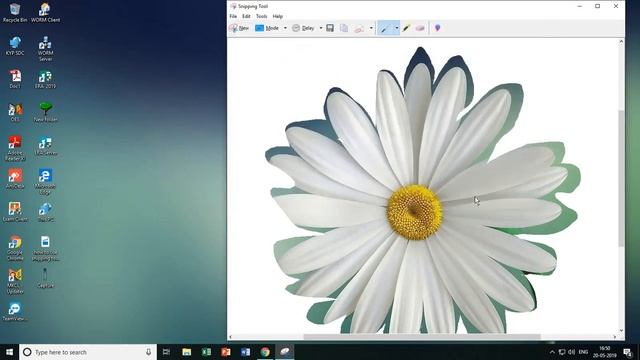Show hidden icons in the system tray
640x360 pixels.
pos(552,352)
